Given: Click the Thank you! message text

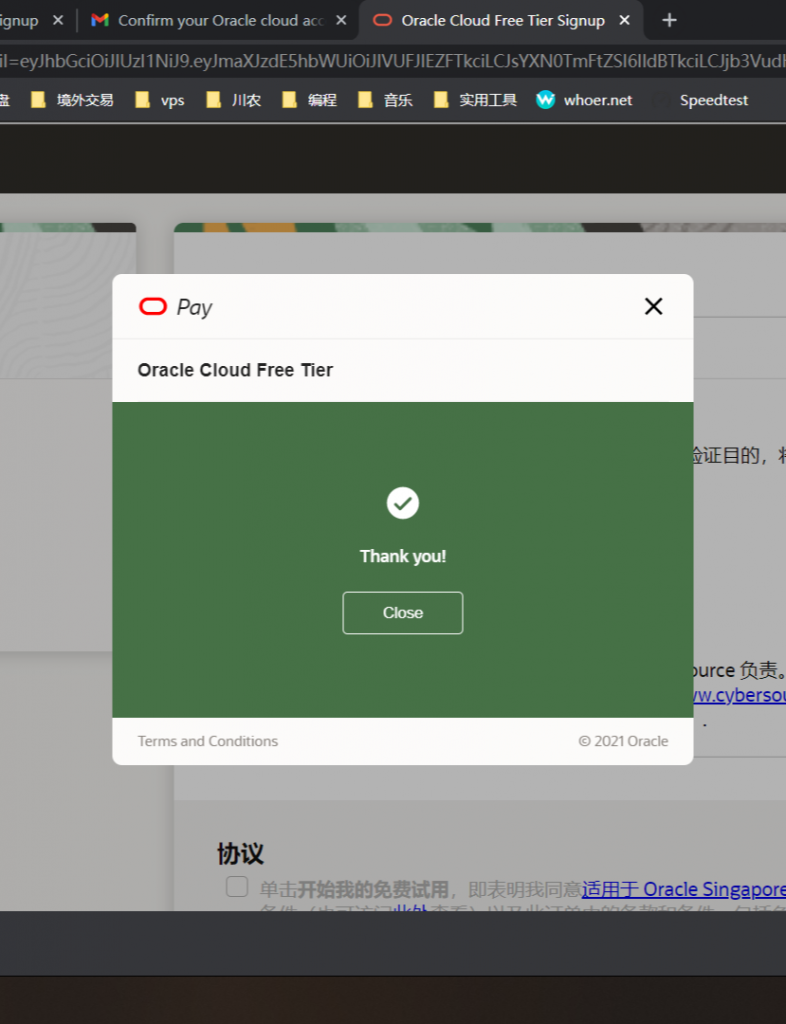Looking at the screenshot, I should (x=403, y=556).
